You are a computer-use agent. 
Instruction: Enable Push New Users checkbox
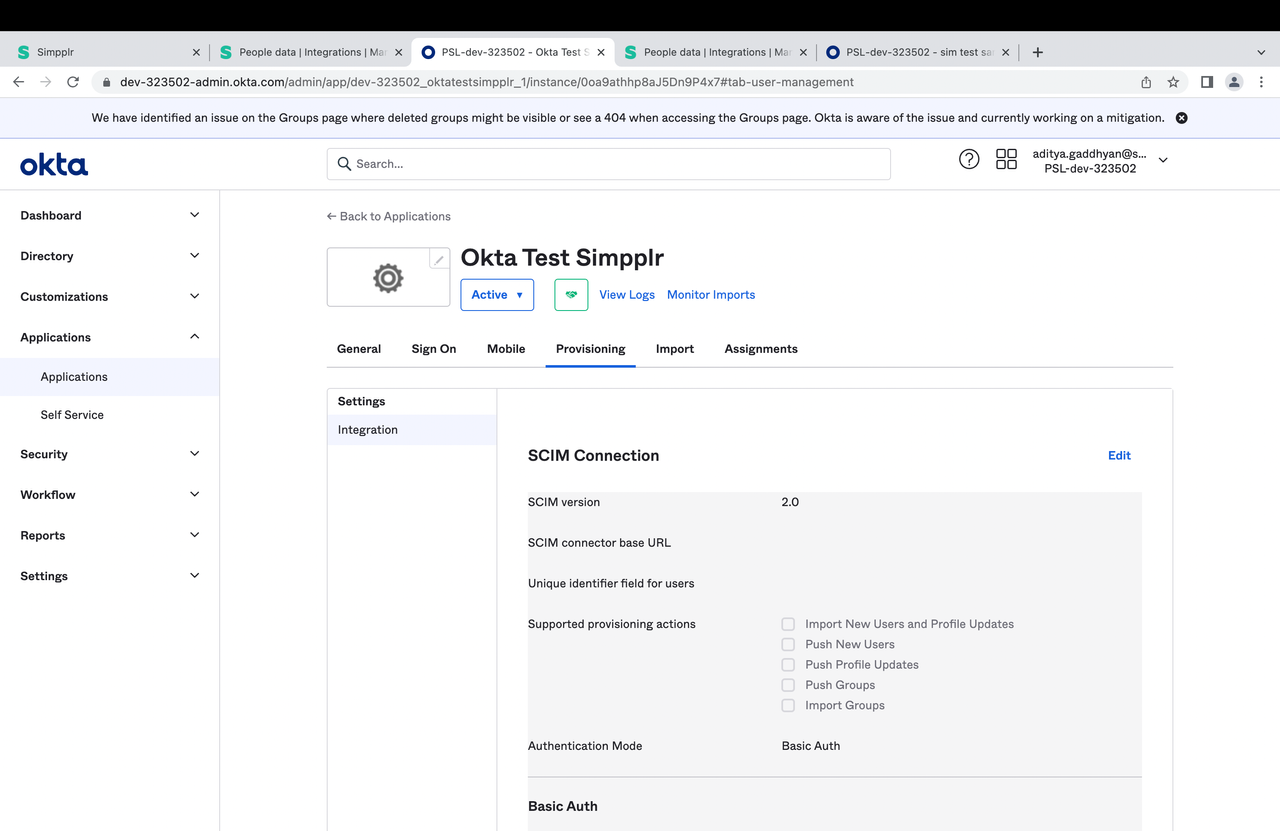(x=788, y=645)
